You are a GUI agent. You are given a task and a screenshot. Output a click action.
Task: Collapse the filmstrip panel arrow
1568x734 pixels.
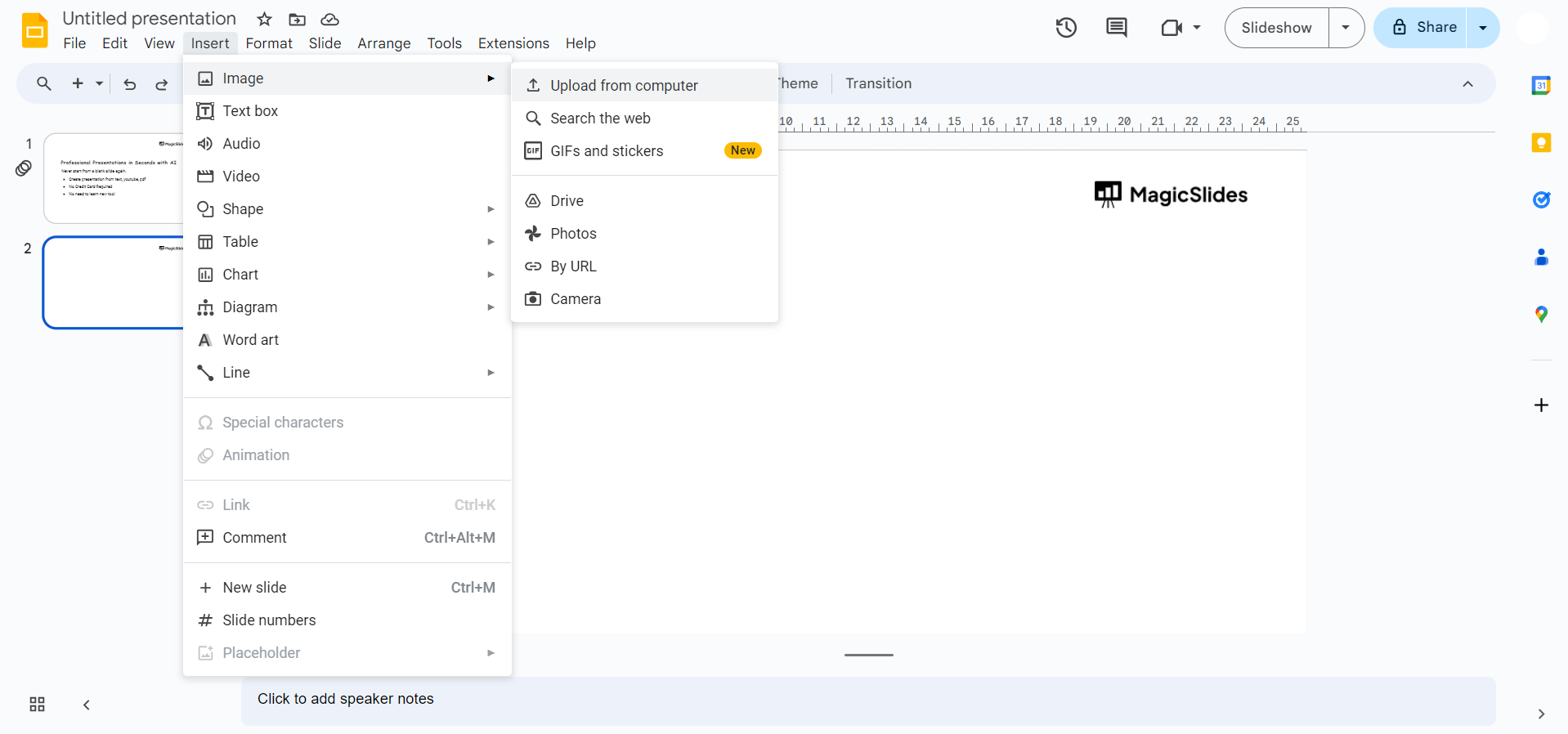87,705
